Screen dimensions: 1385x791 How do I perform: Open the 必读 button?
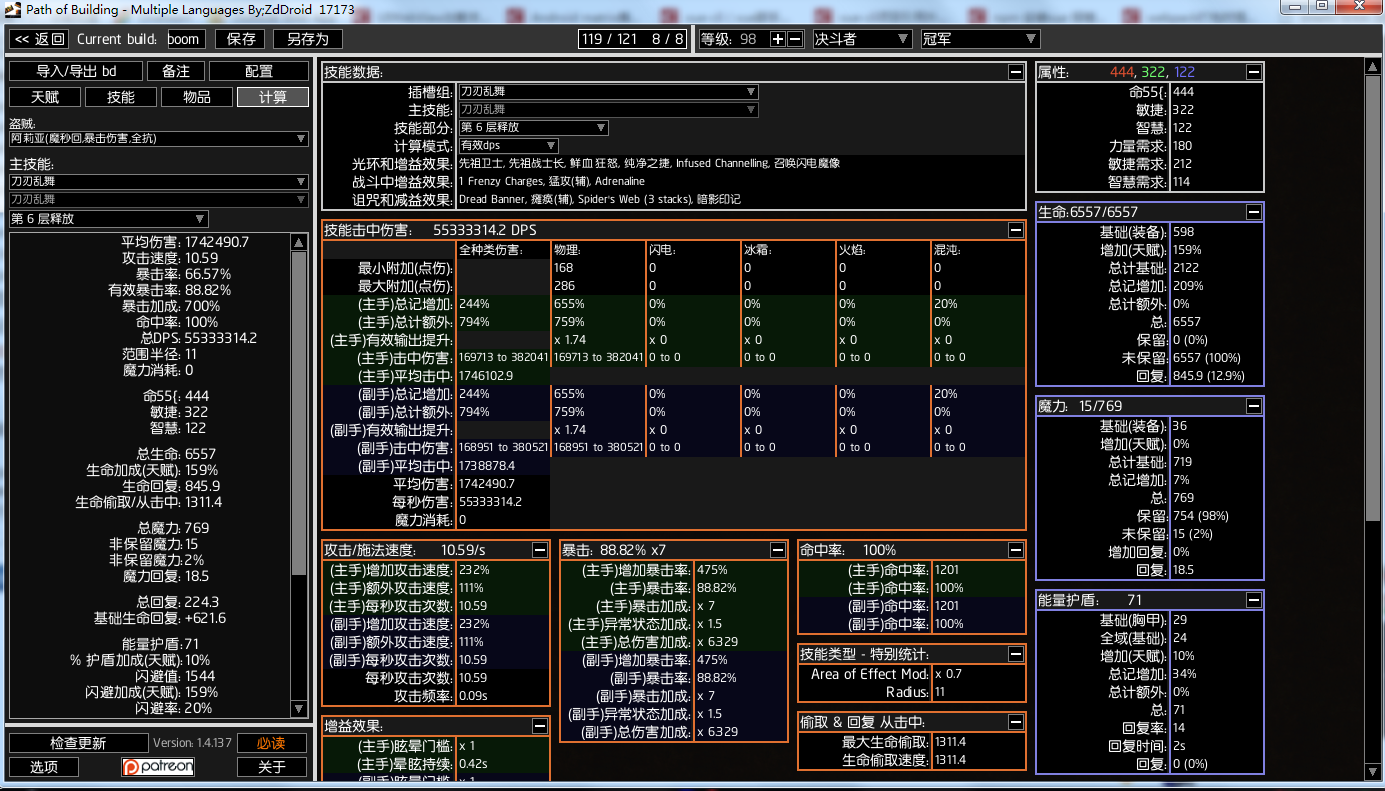tap(272, 743)
